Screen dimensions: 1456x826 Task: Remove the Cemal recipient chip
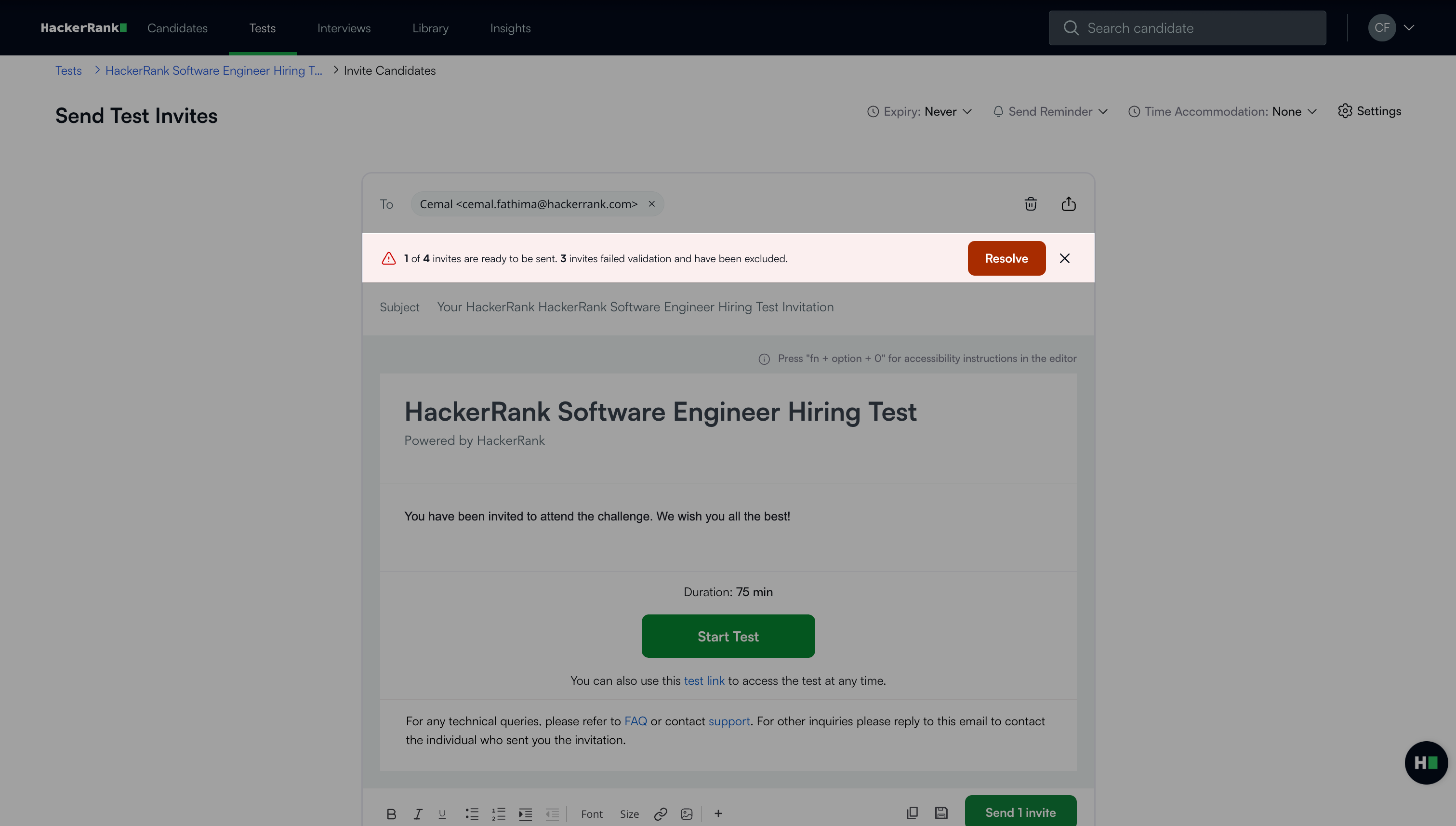(x=652, y=204)
